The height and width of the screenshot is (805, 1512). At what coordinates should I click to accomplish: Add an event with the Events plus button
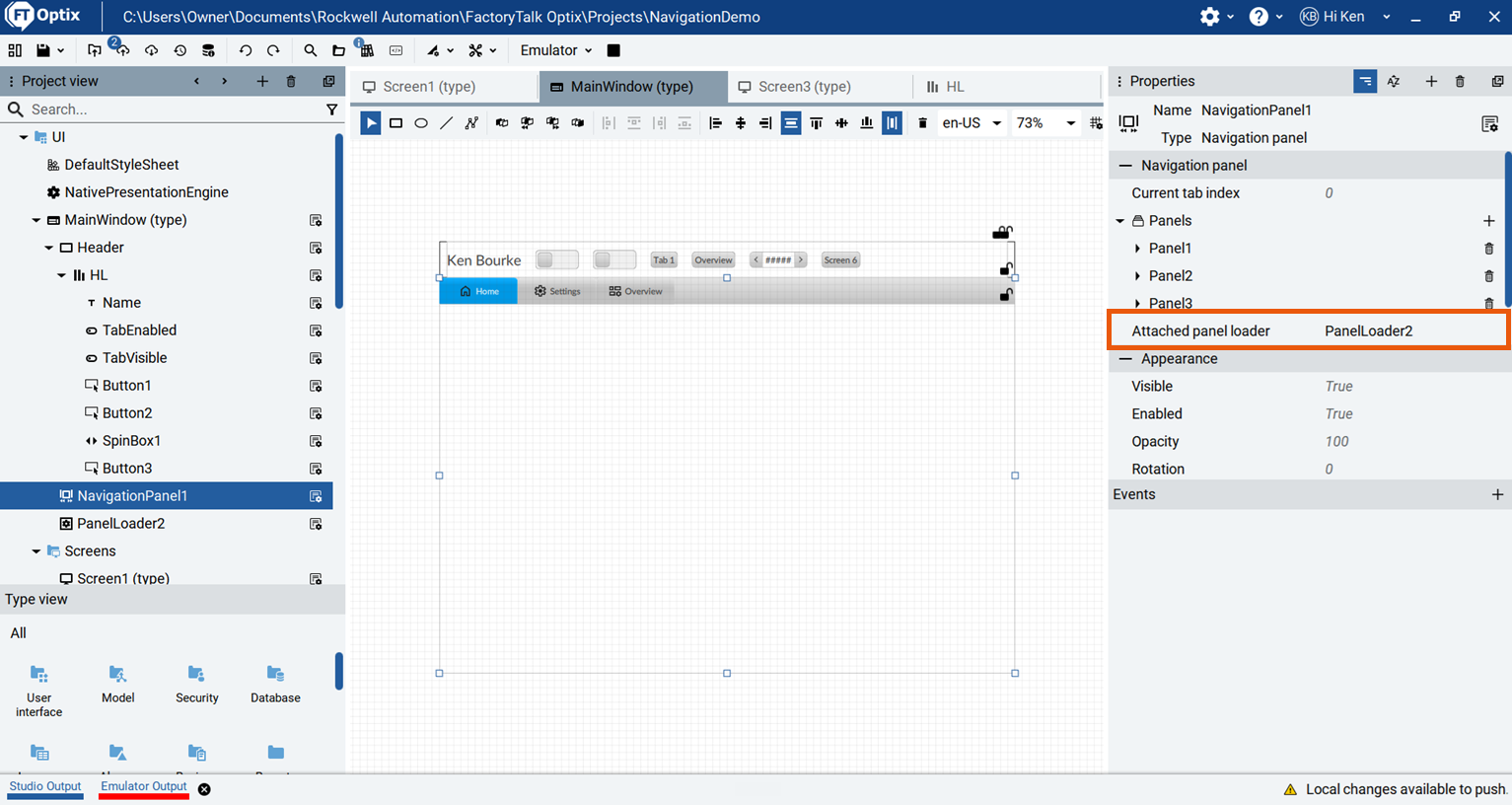pos(1497,494)
